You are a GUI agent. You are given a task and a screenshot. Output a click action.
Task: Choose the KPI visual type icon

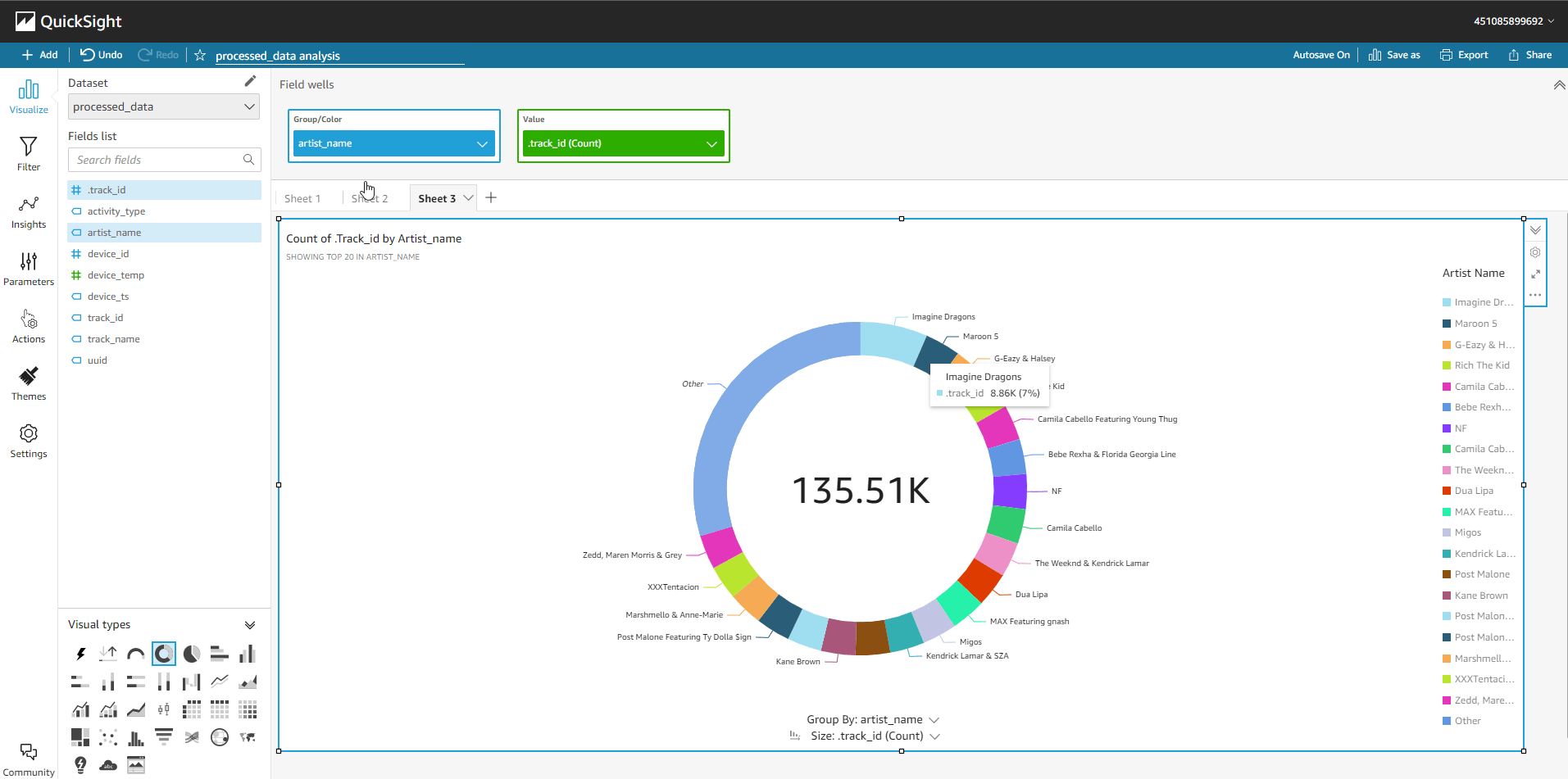point(108,654)
